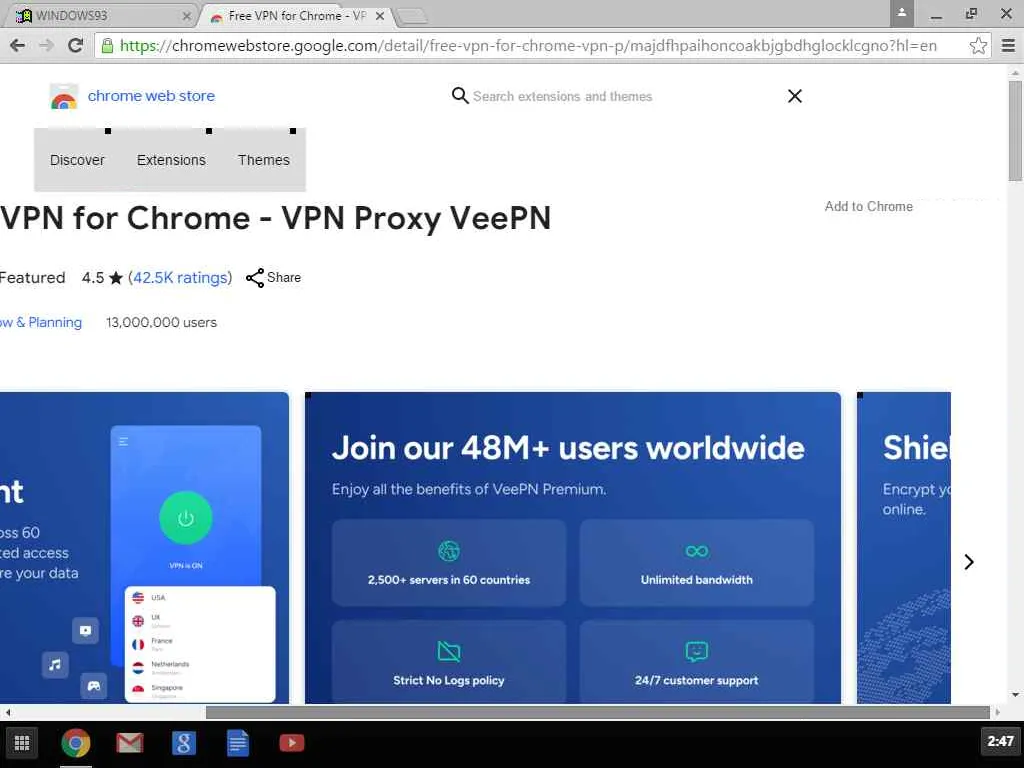Open the app launcher grid on the taskbar
Screen dimensions: 1024x768
click(x=22, y=743)
